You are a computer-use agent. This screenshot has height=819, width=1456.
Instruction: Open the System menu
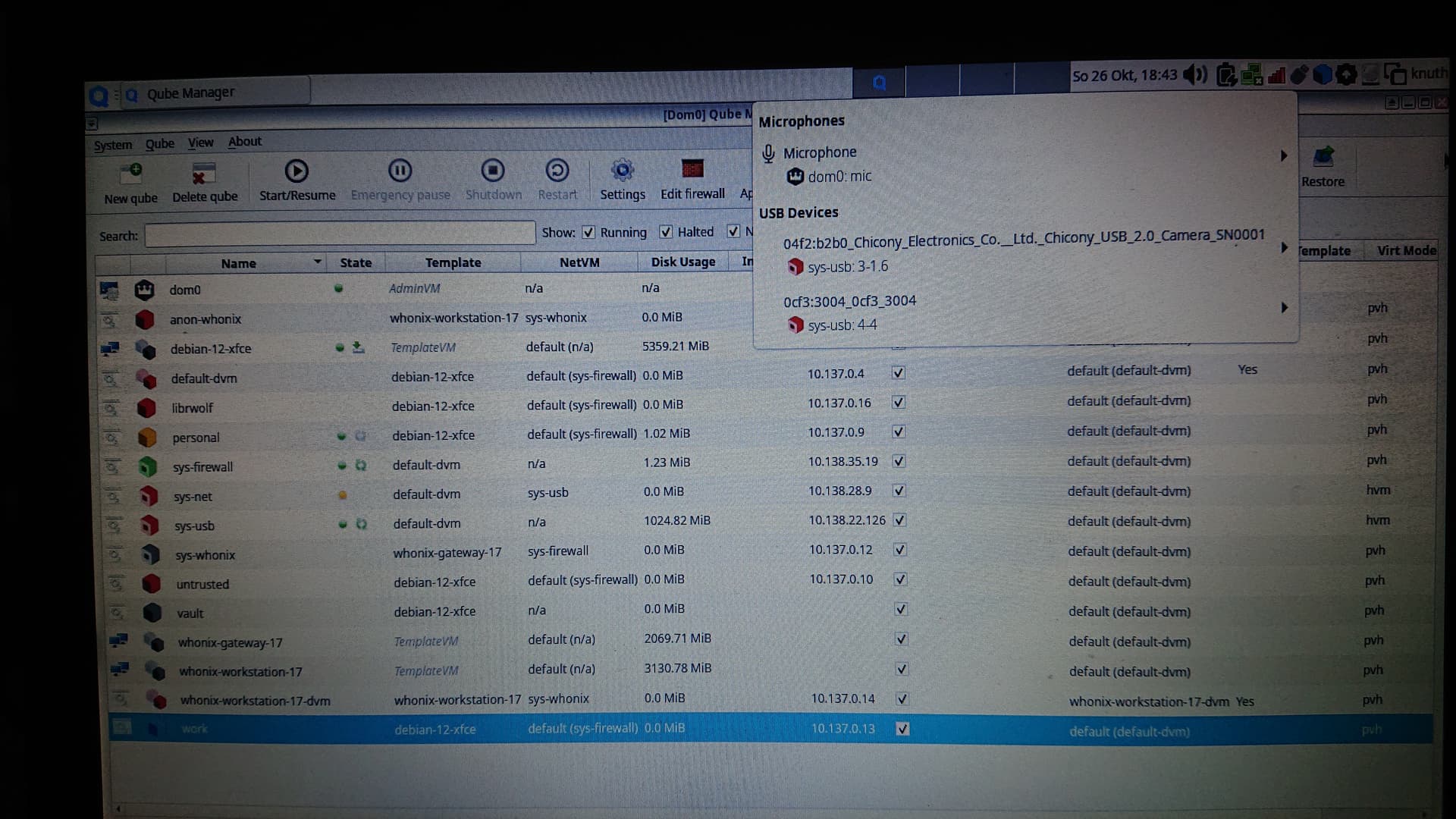click(x=112, y=145)
